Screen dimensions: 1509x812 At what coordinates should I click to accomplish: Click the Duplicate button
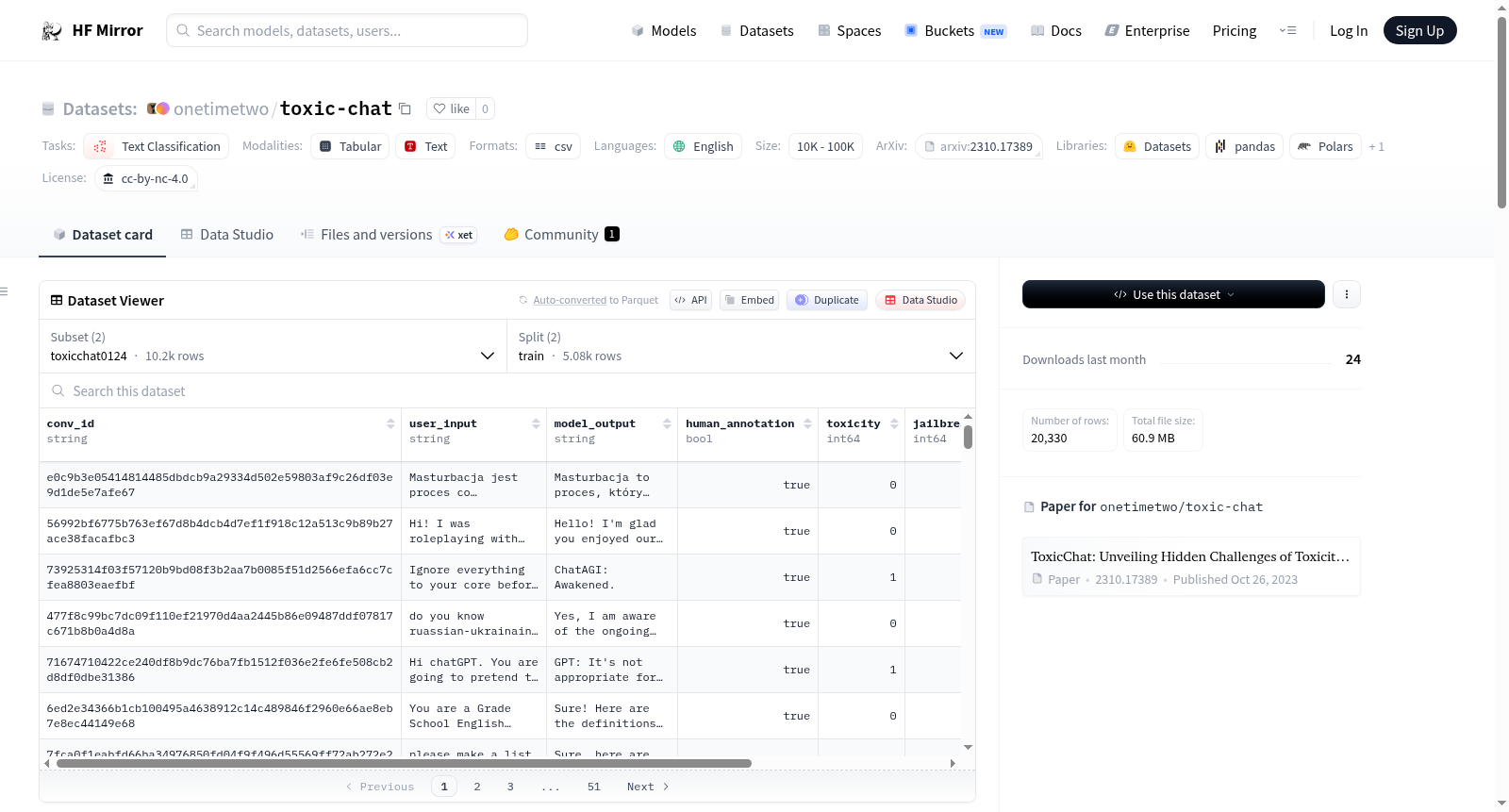point(827,300)
